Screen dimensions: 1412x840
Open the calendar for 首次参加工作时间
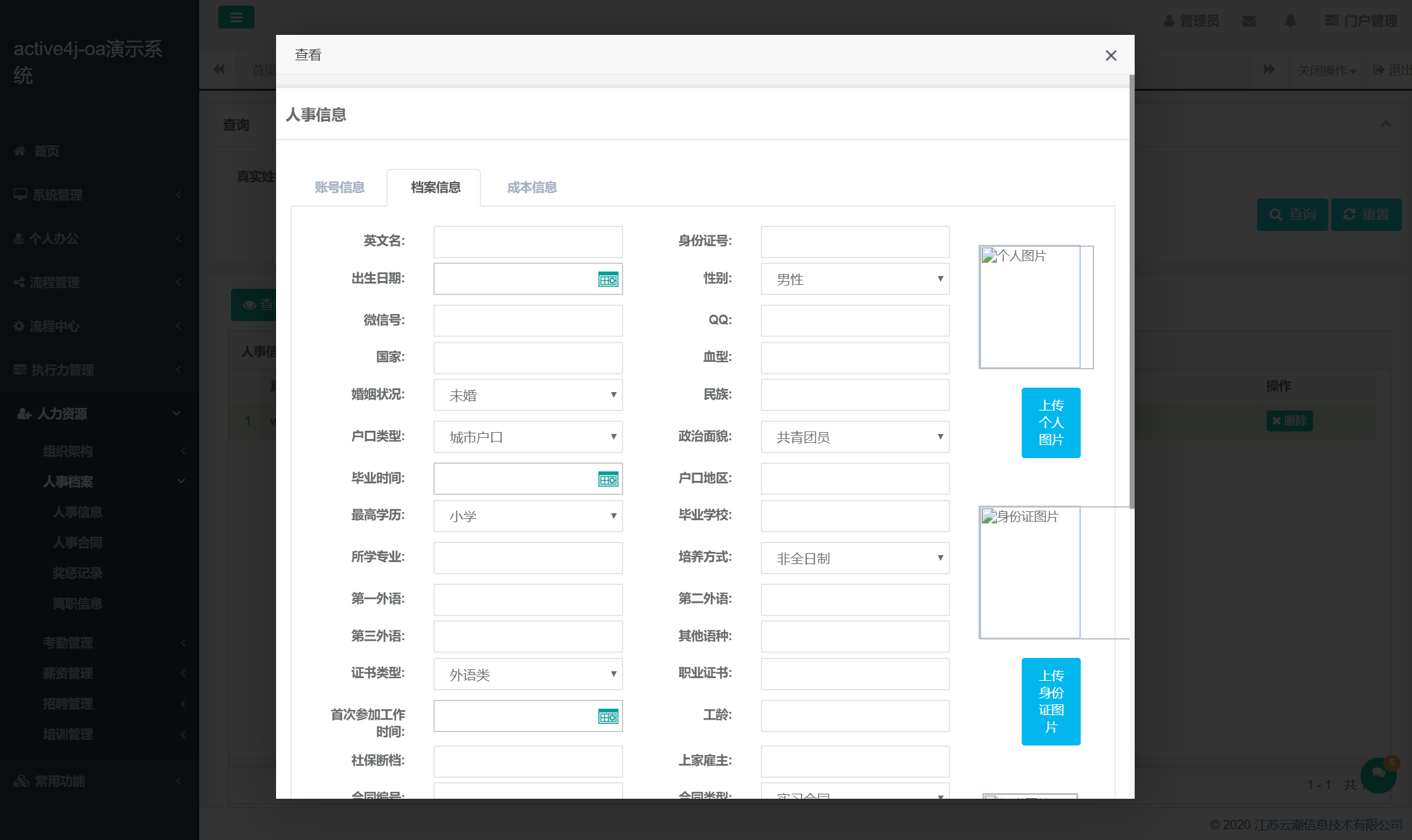pyautogui.click(x=607, y=716)
